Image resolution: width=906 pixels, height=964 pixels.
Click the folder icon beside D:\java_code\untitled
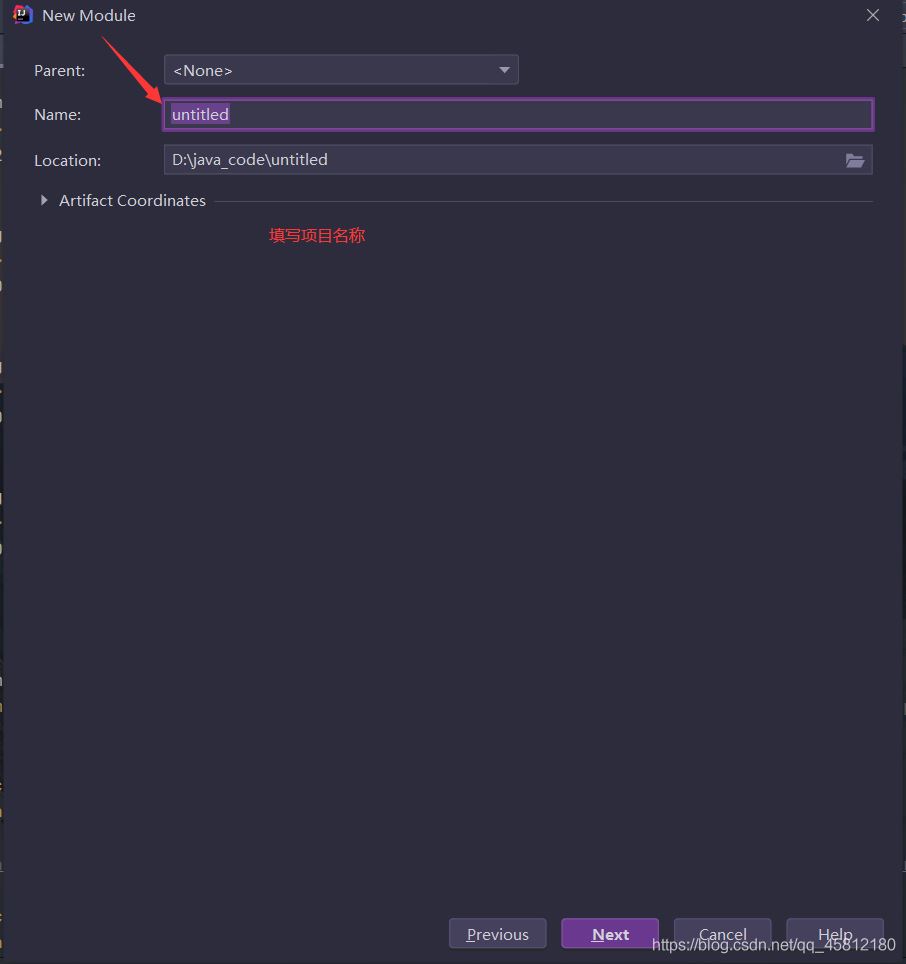(x=856, y=160)
